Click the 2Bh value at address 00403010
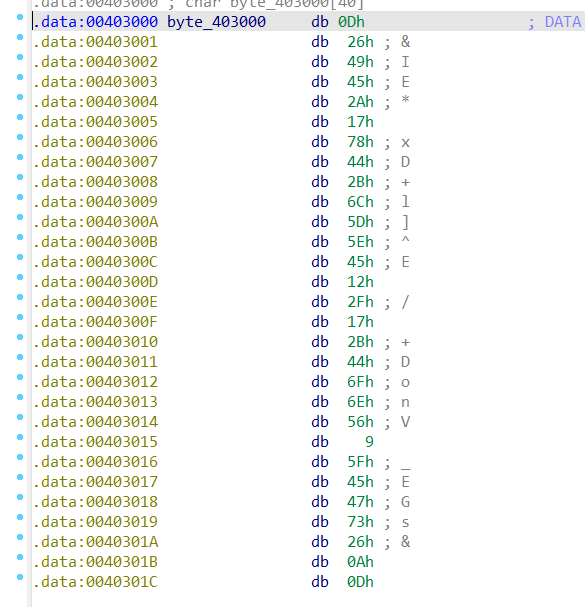Screen dimensions: 585x607 point(360,342)
